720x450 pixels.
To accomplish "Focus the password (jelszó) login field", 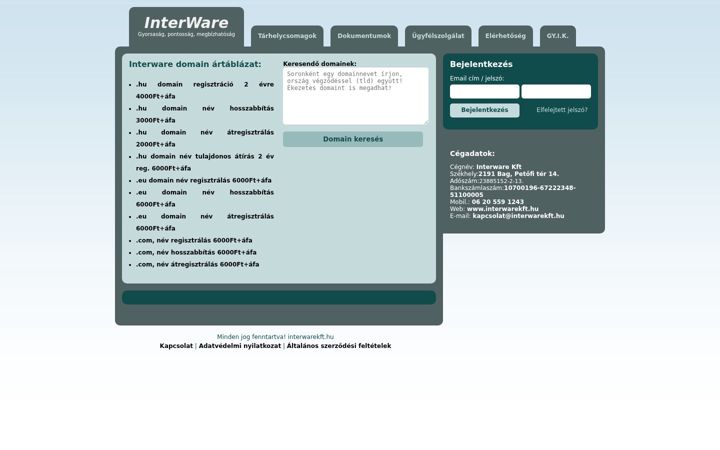I will (556, 91).
